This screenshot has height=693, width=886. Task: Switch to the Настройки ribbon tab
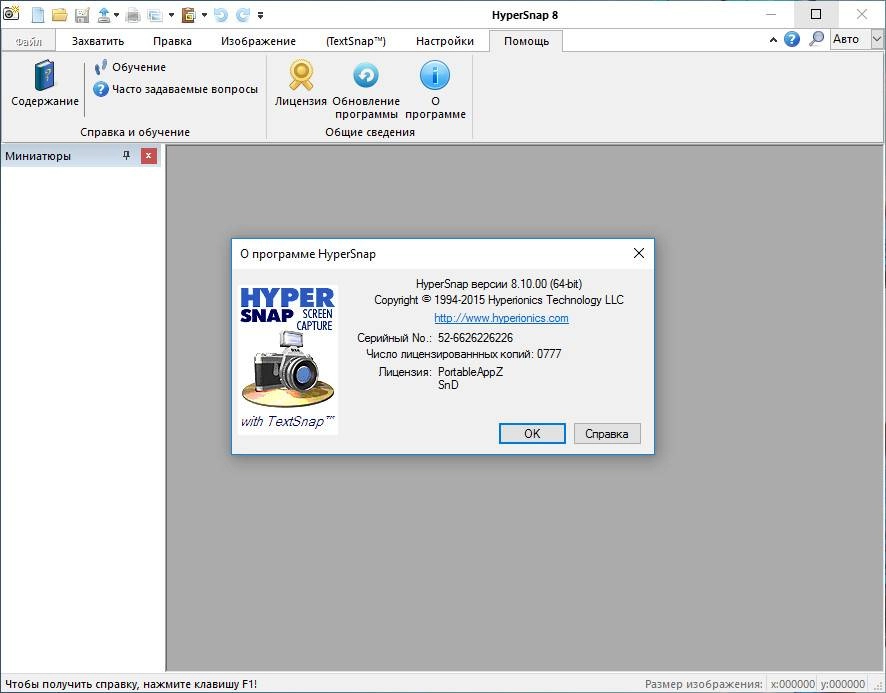click(x=445, y=41)
